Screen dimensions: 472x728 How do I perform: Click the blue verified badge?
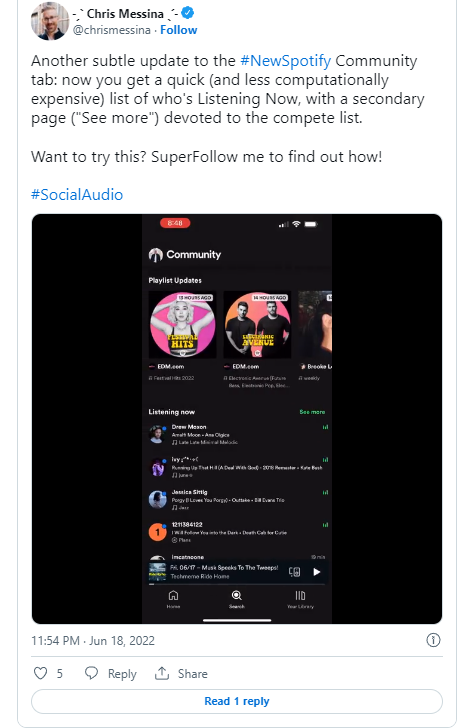point(188,13)
